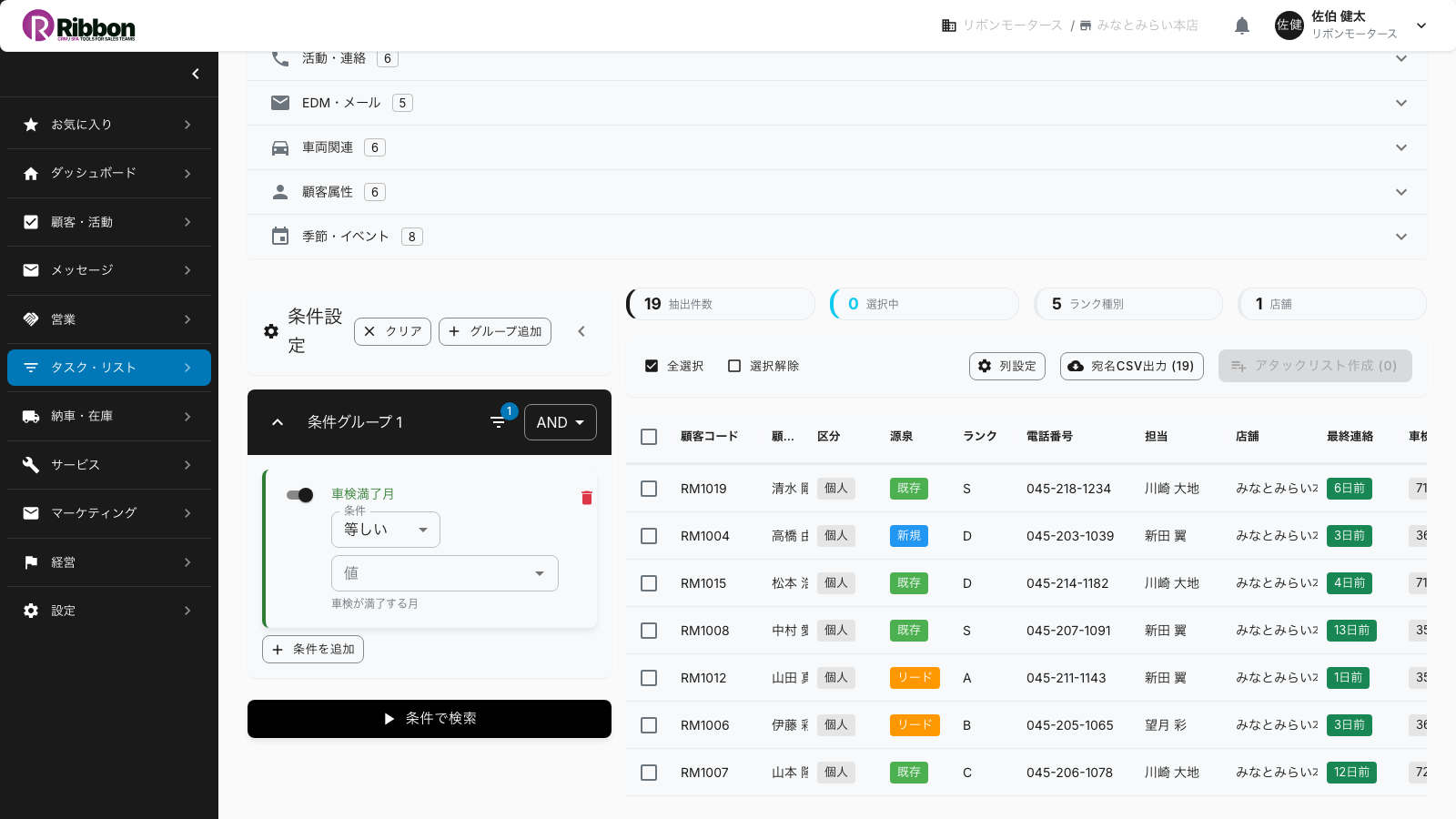This screenshot has height=819, width=1456.
Task: Click the truck icon for 納車・在庫
Action: tap(31, 416)
